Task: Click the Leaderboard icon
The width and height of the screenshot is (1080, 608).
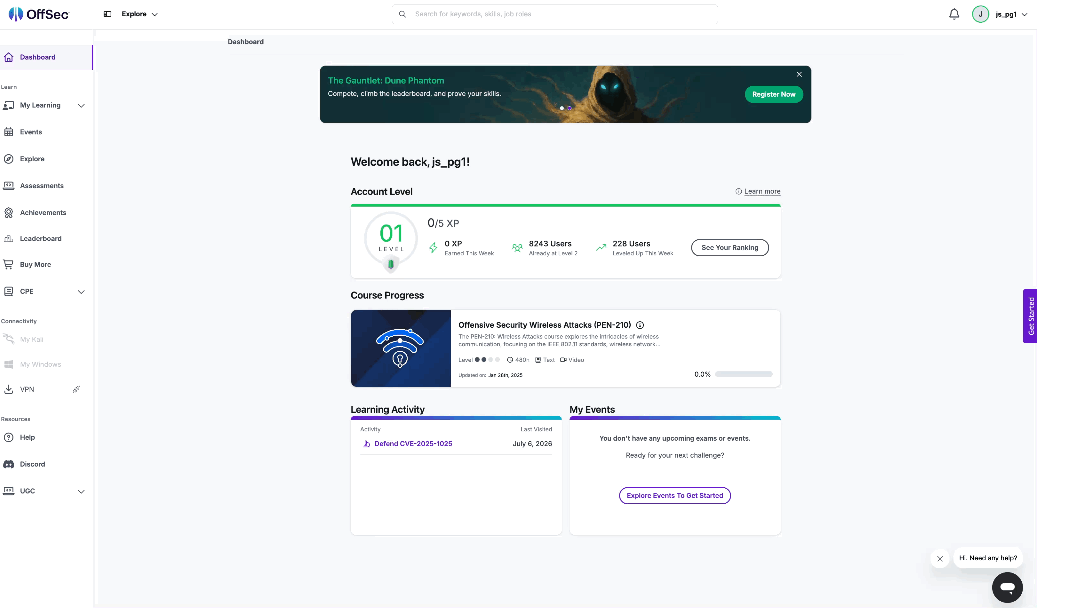Action: click(8, 238)
